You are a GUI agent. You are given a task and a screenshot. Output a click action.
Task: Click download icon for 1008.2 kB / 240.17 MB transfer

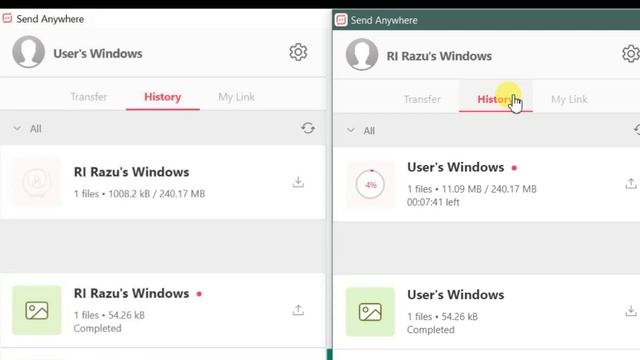(298, 182)
